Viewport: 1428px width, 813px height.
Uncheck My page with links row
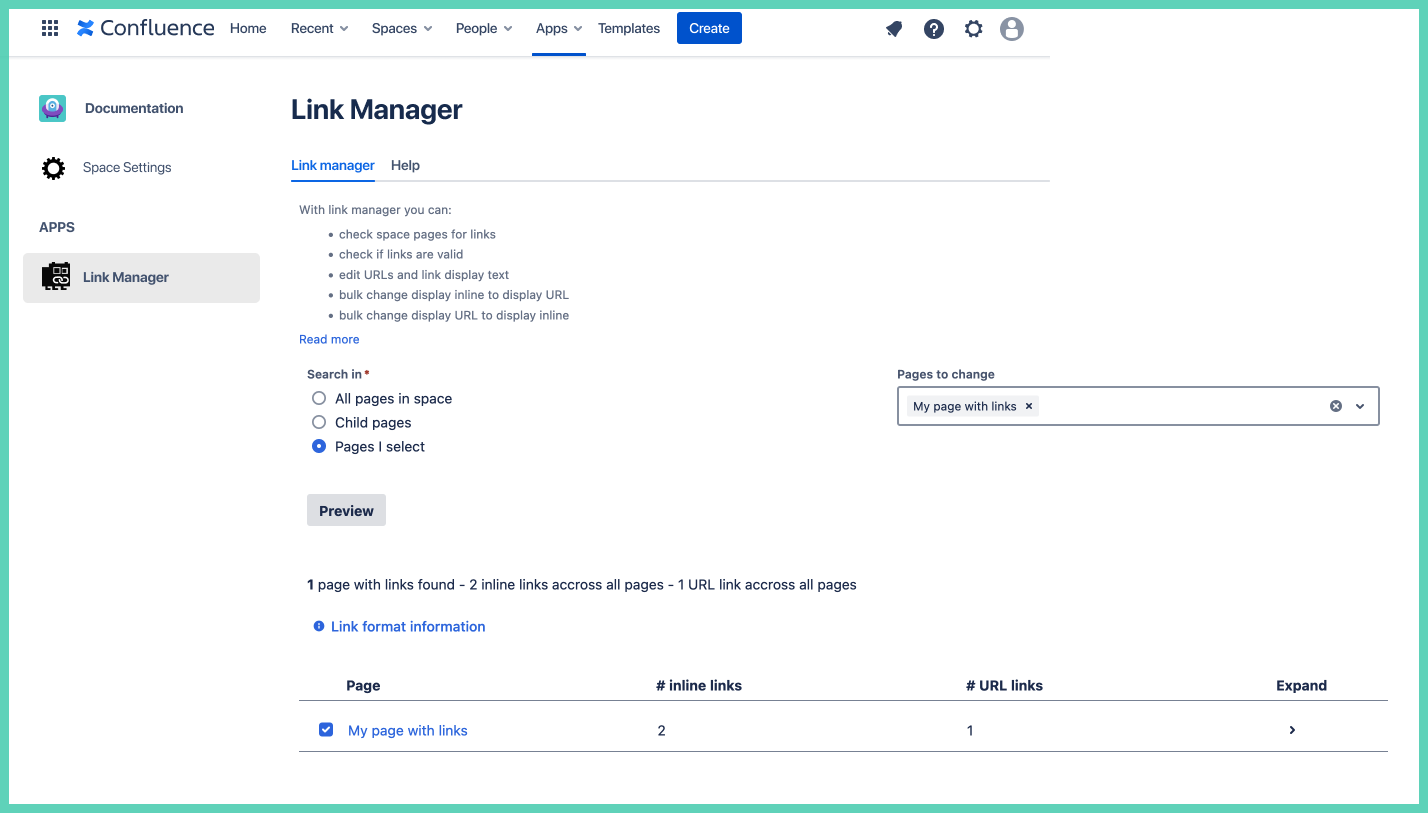pos(326,729)
